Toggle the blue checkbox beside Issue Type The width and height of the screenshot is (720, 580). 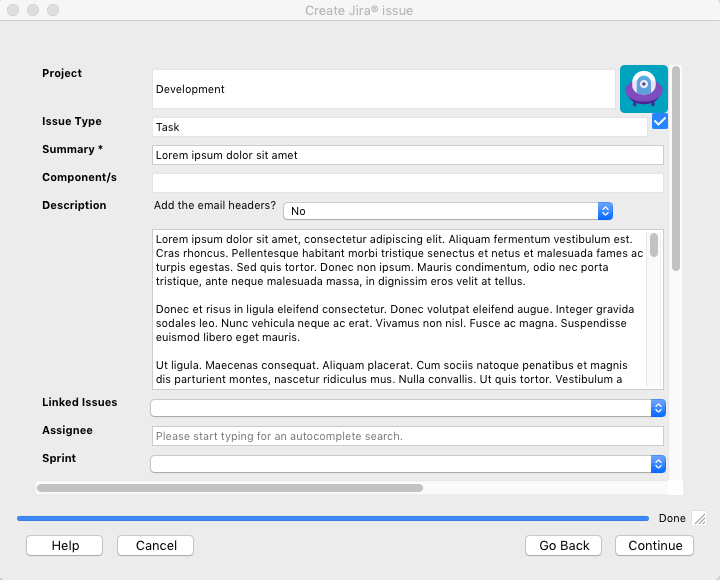[x=660, y=121]
